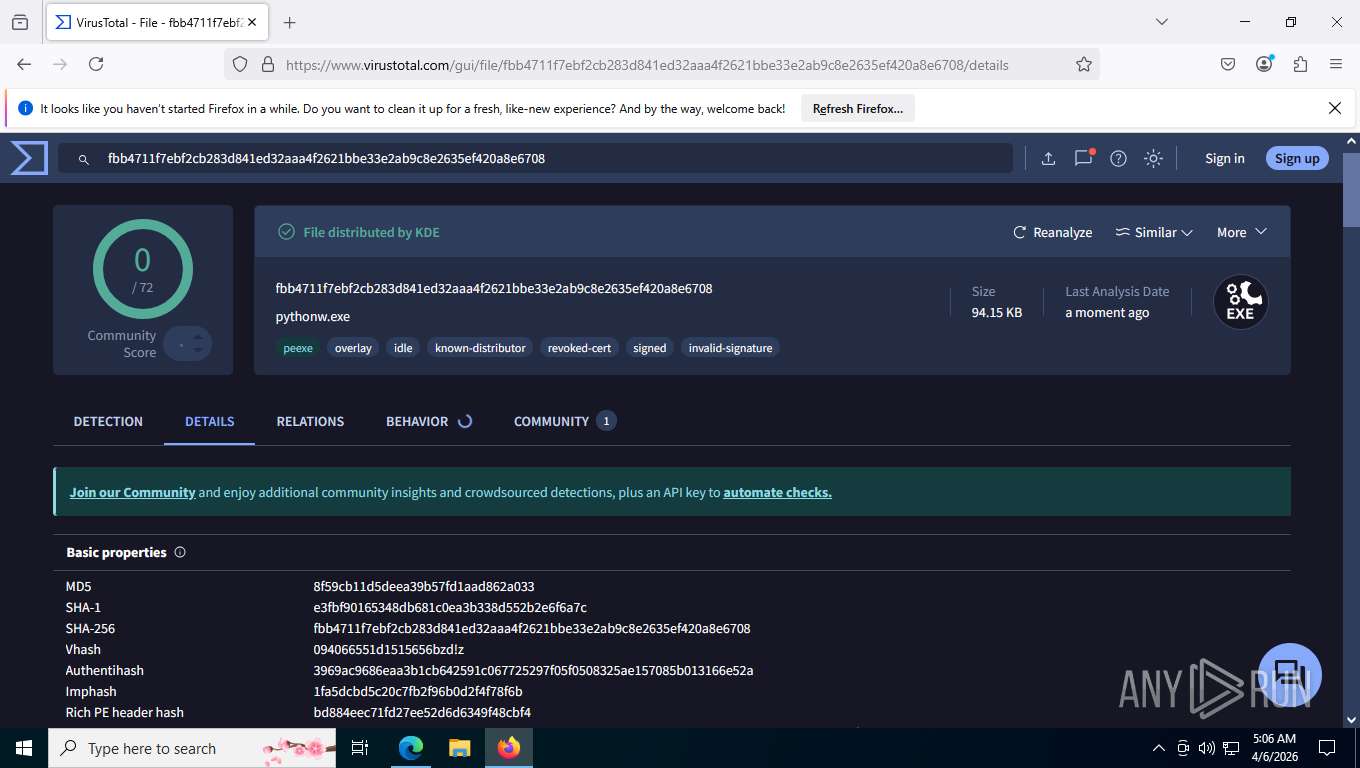Open the blue chat bubble widget
This screenshot has height=768, width=1360.
click(x=1290, y=675)
